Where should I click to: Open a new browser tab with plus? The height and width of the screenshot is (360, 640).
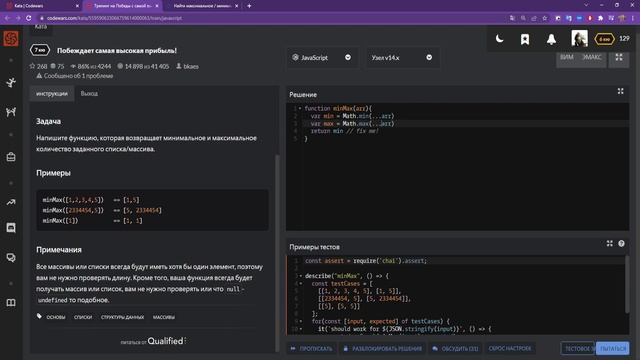point(249,6)
